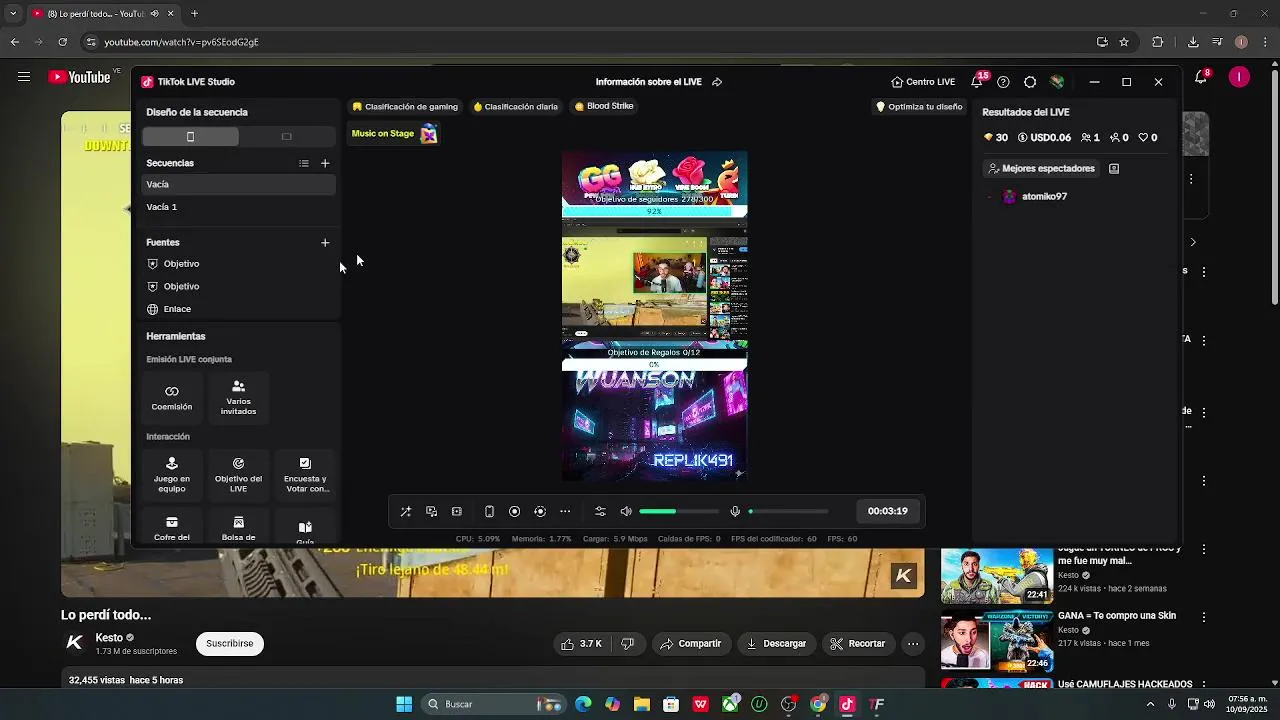Open the Kesto channel name link
Screen dimensions: 1280x720
coord(109,638)
